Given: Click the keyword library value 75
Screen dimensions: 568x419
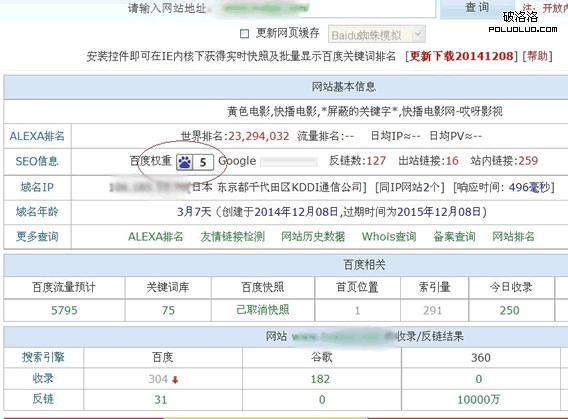Looking at the screenshot, I should tap(168, 310).
